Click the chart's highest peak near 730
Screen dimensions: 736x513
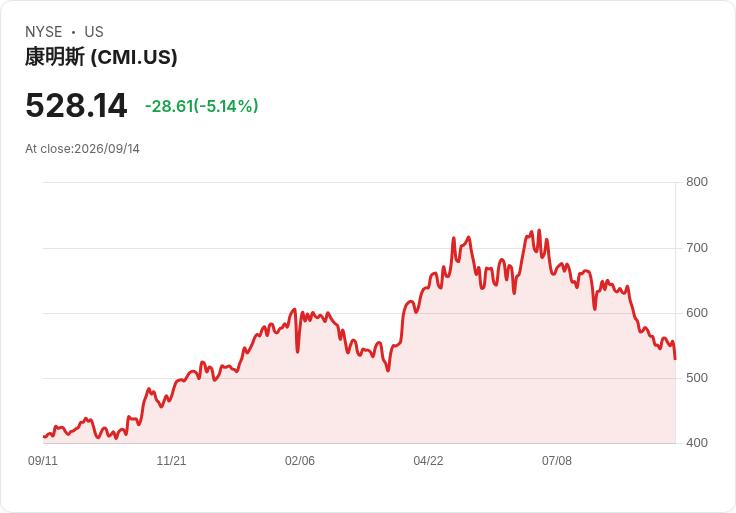pos(539,230)
